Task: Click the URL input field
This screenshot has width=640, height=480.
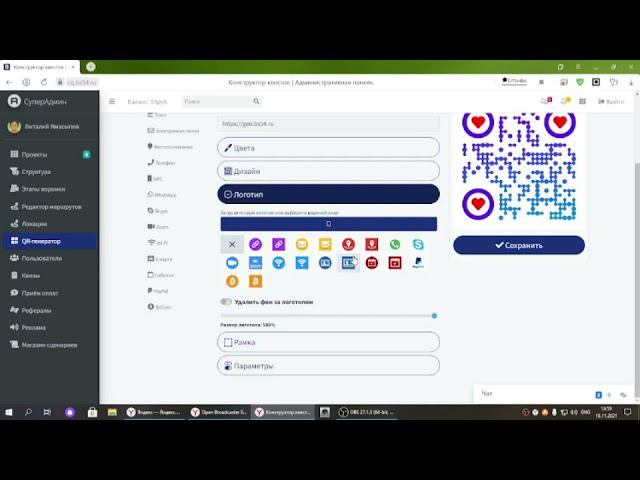Action: pos(329,123)
